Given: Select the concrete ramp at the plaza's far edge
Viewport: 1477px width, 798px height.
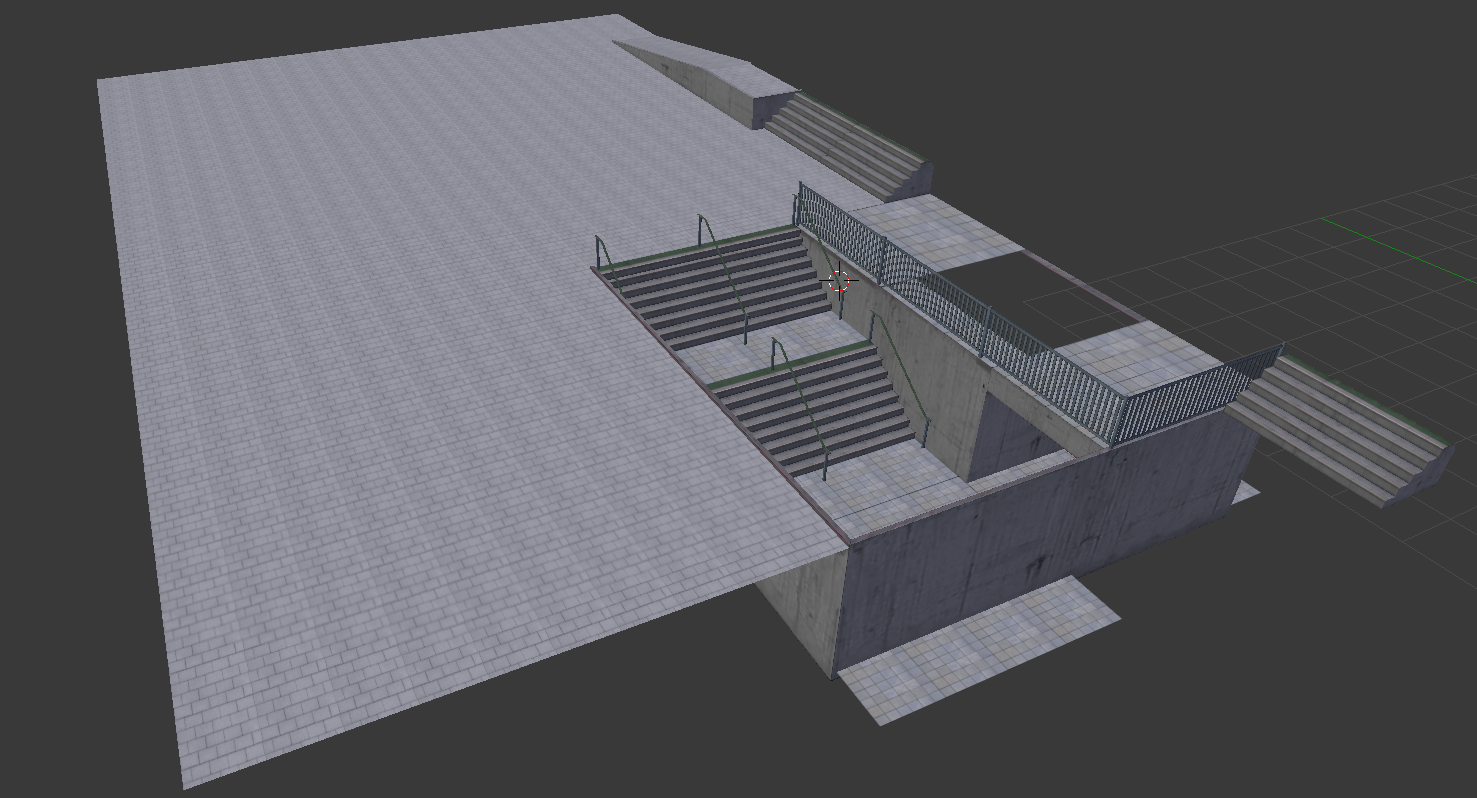Looking at the screenshot, I should pyautogui.click(x=705, y=77).
